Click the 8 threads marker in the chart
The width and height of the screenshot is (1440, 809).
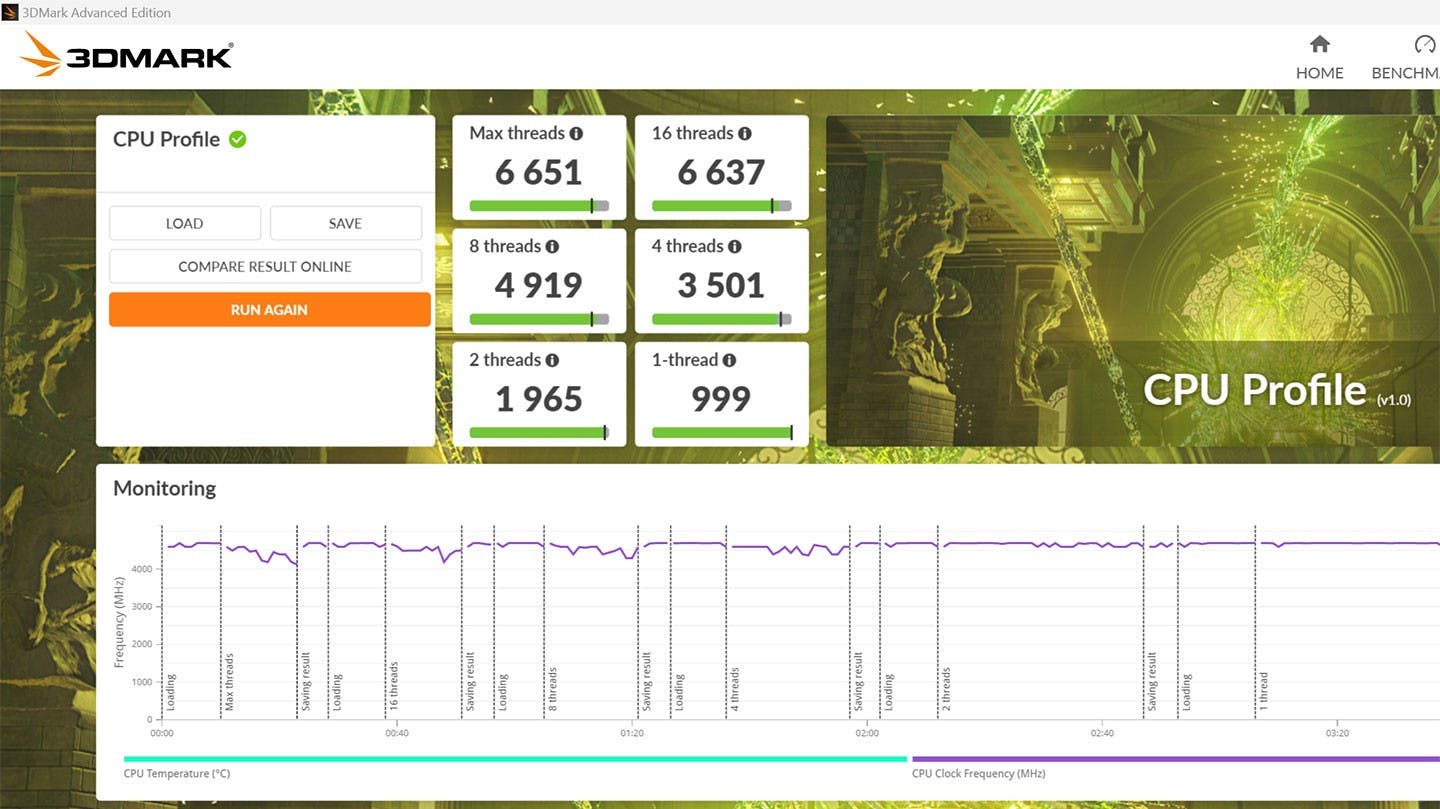552,690
